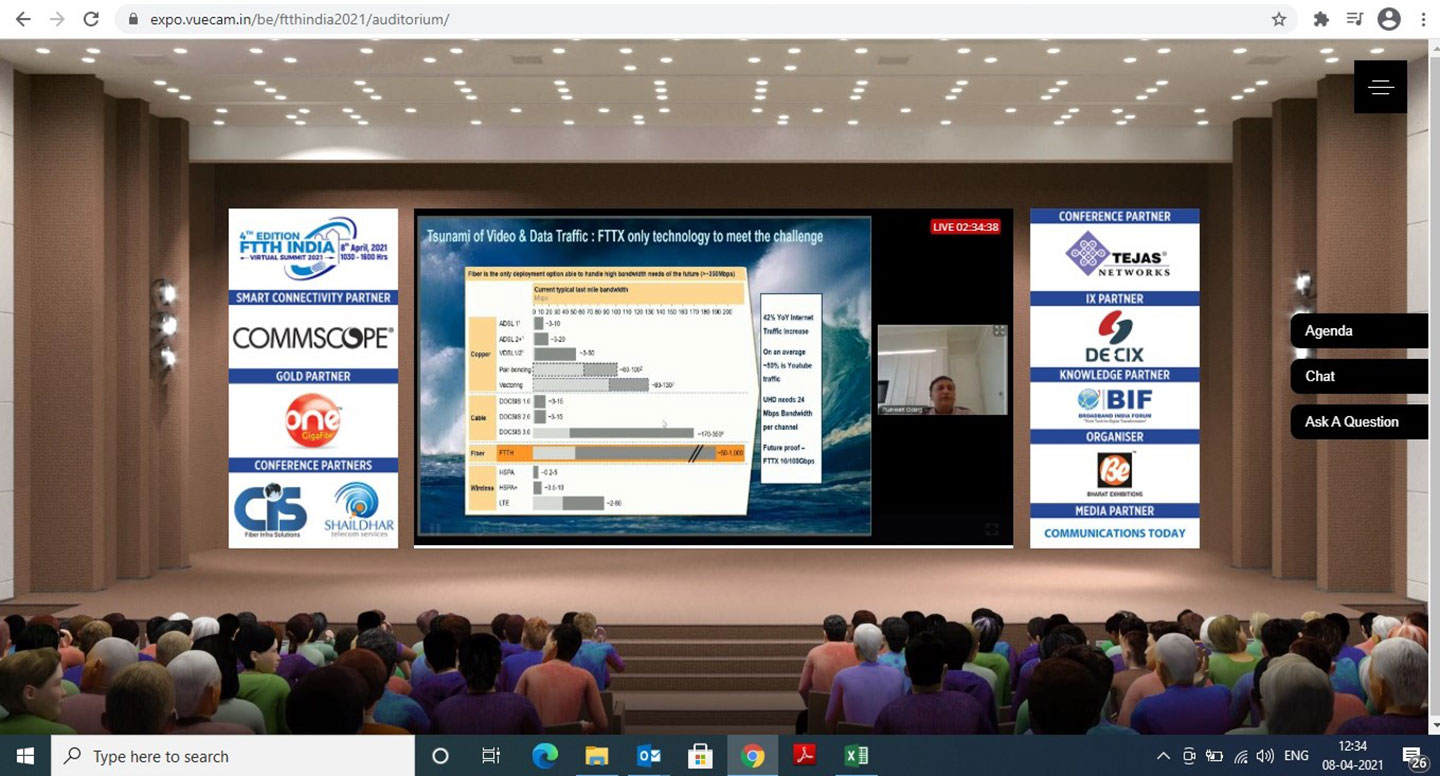Open Outlook from taskbar
Viewport: 1440px width, 776px height.
coord(648,756)
